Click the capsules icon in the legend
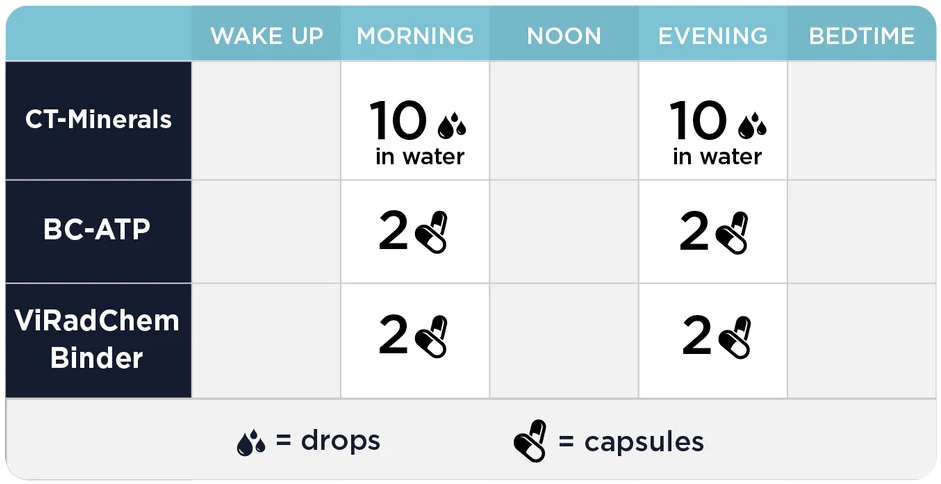 pos(531,441)
